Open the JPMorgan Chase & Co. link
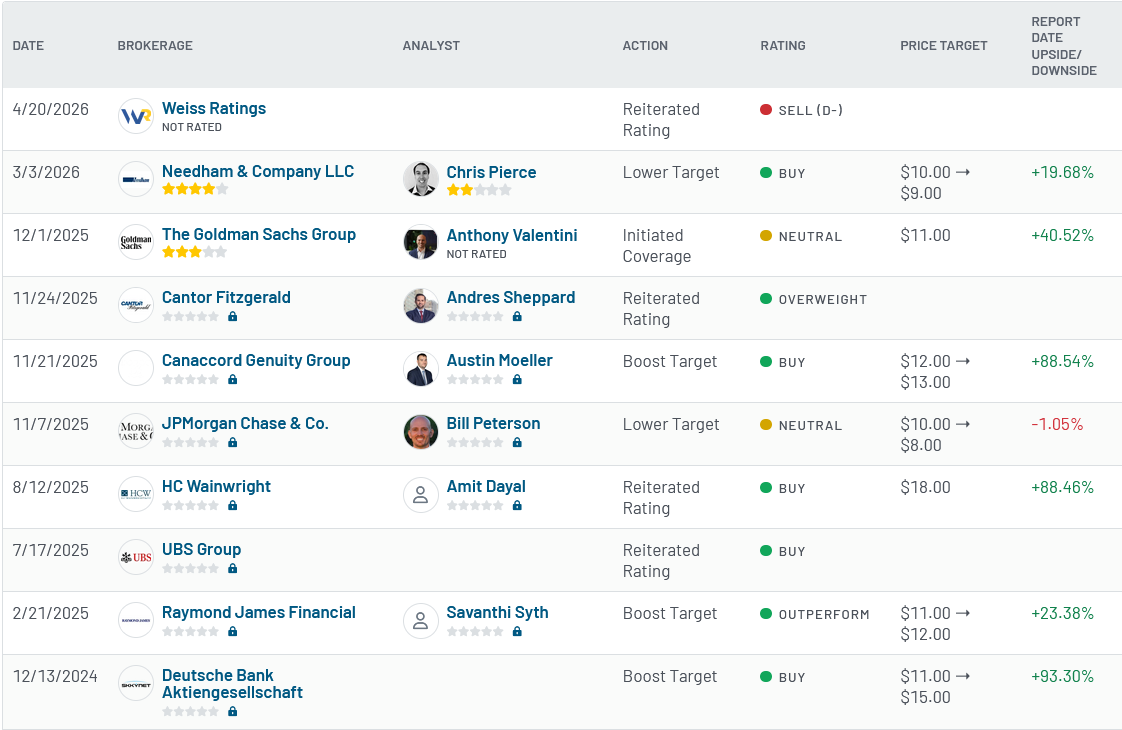Image resolution: width=1122 pixels, height=730 pixels. (x=245, y=423)
